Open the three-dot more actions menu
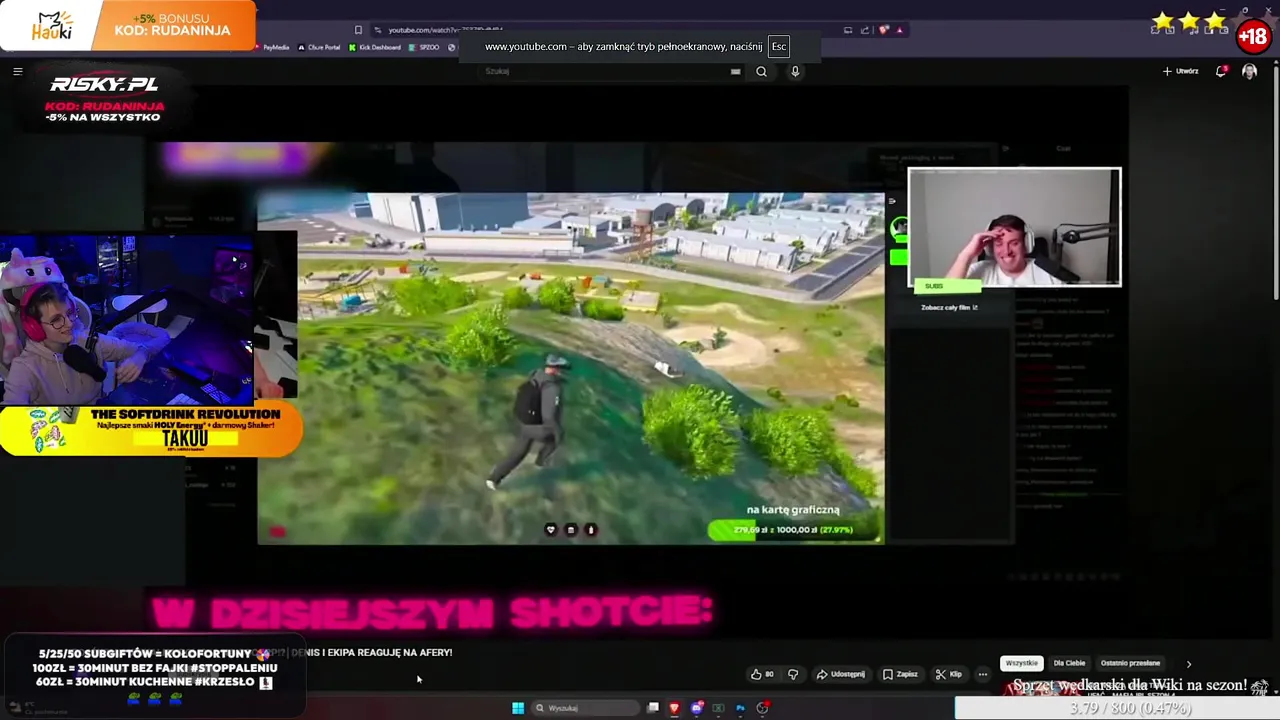 pyautogui.click(x=982, y=674)
